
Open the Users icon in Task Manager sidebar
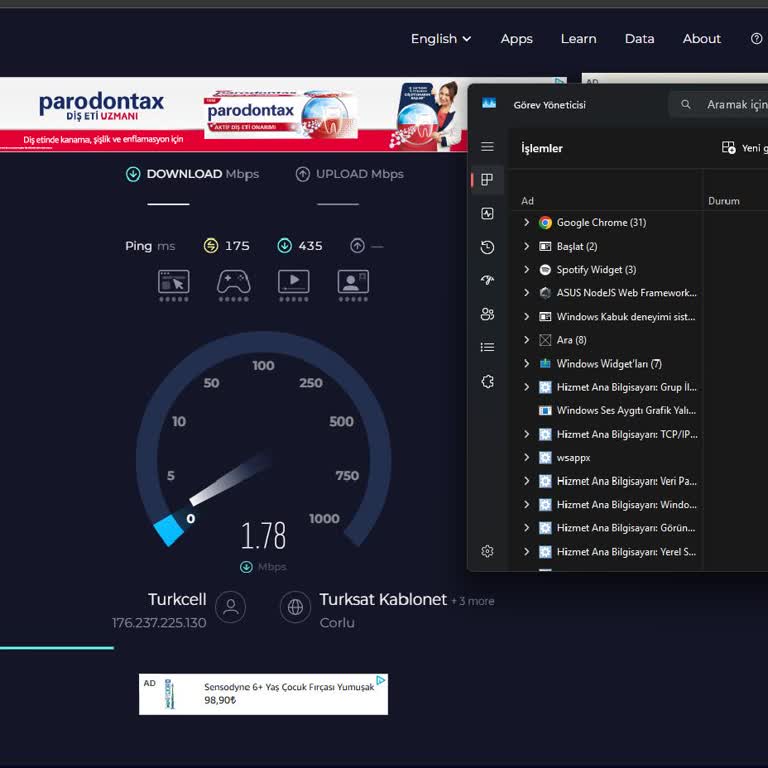487,314
